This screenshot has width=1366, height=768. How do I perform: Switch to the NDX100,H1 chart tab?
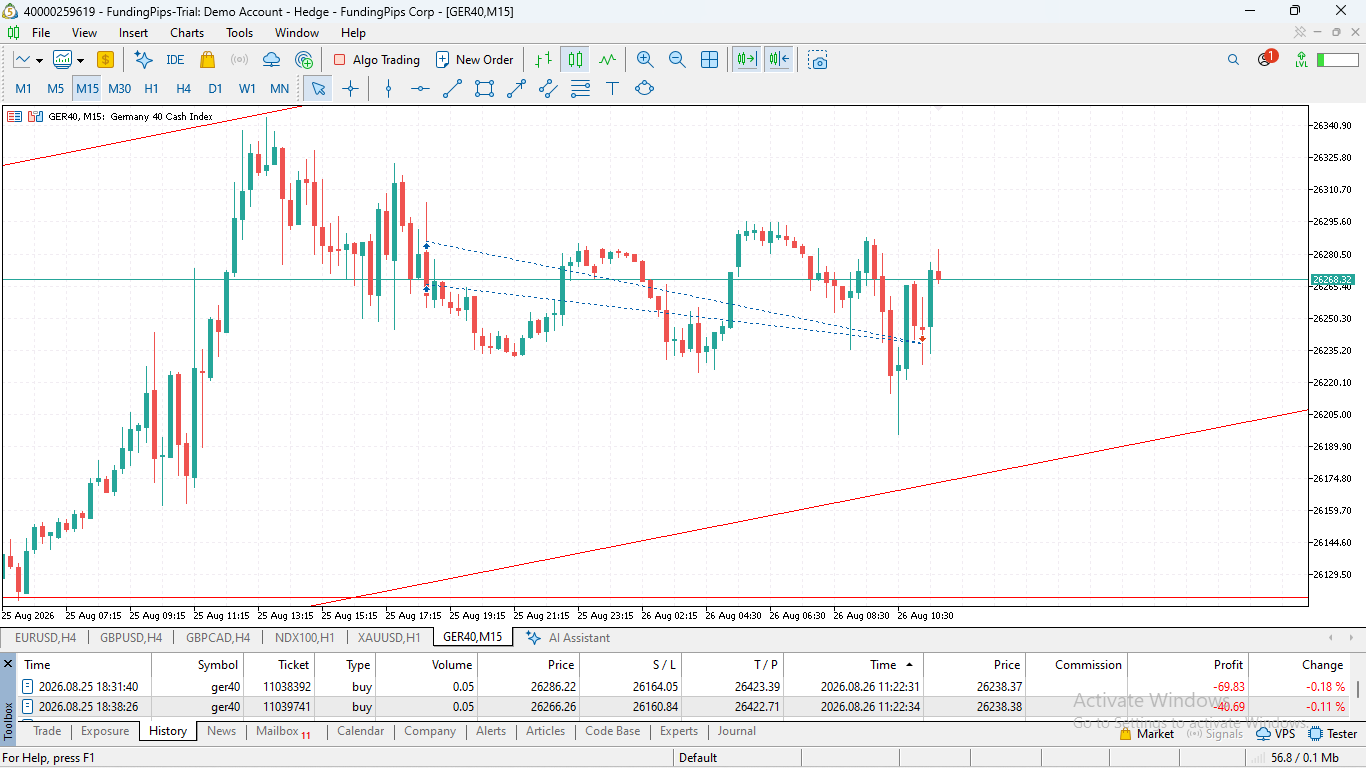coord(305,638)
